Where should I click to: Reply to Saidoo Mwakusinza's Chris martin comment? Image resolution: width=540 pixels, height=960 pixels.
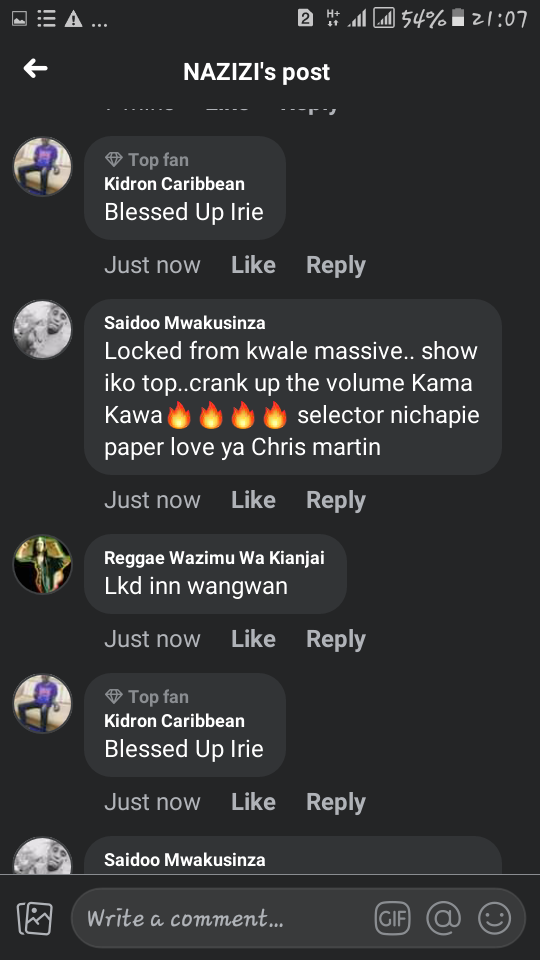click(x=336, y=500)
